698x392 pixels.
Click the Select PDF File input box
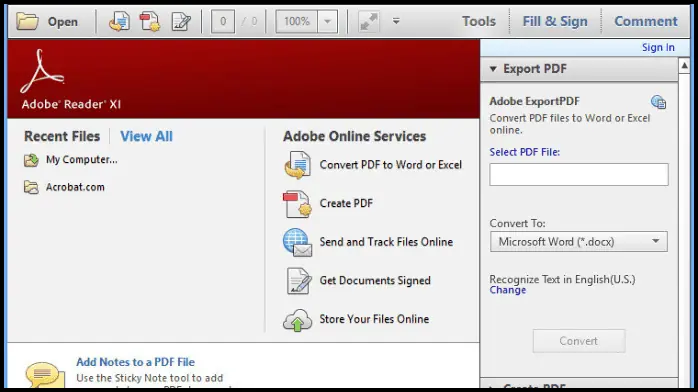[x=579, y=174]
